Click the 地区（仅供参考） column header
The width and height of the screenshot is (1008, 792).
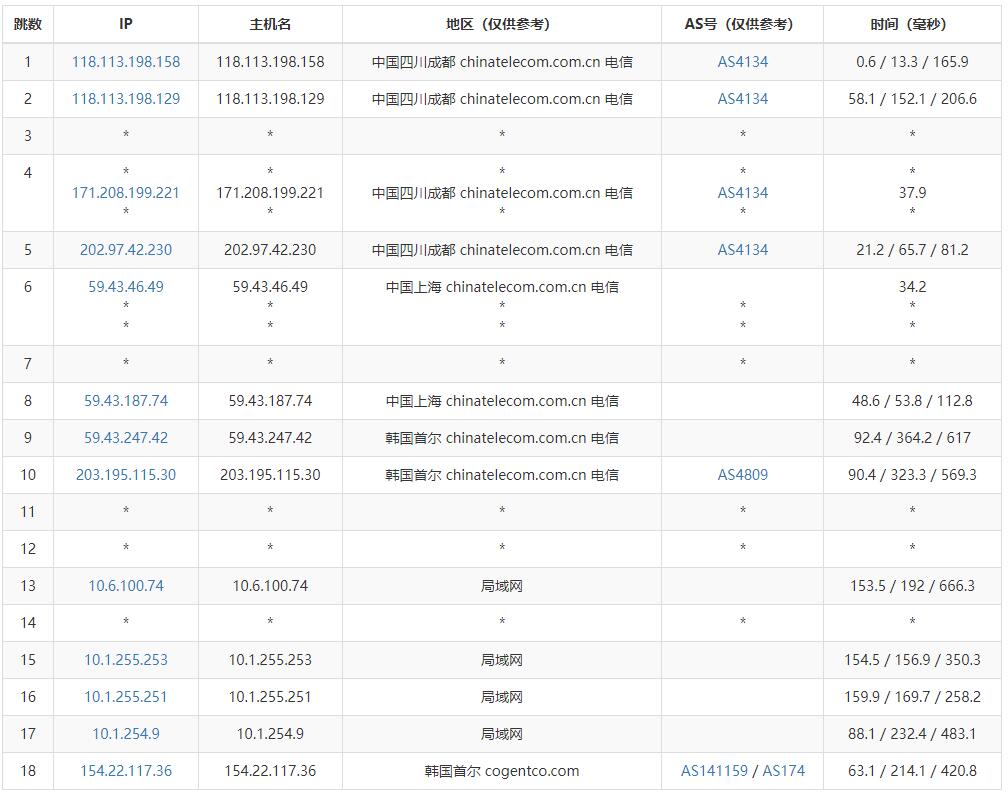(501, 24)
